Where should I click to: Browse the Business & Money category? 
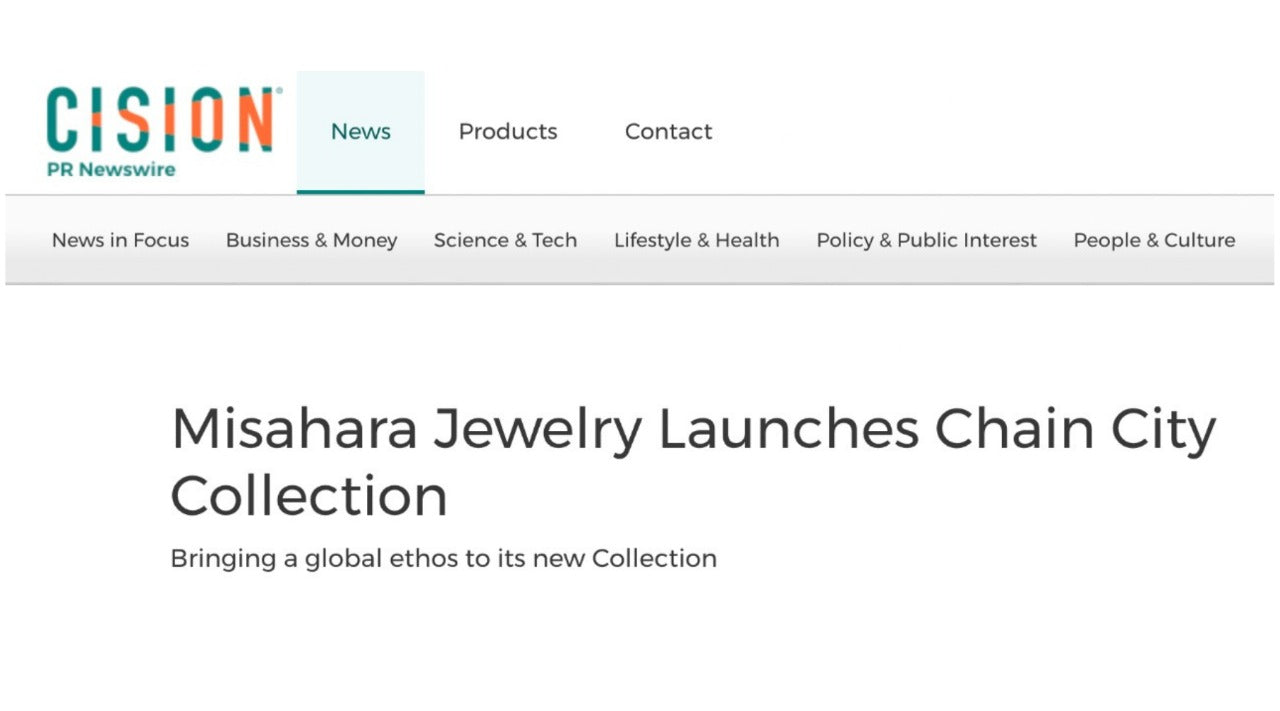(x=311, y=240)
